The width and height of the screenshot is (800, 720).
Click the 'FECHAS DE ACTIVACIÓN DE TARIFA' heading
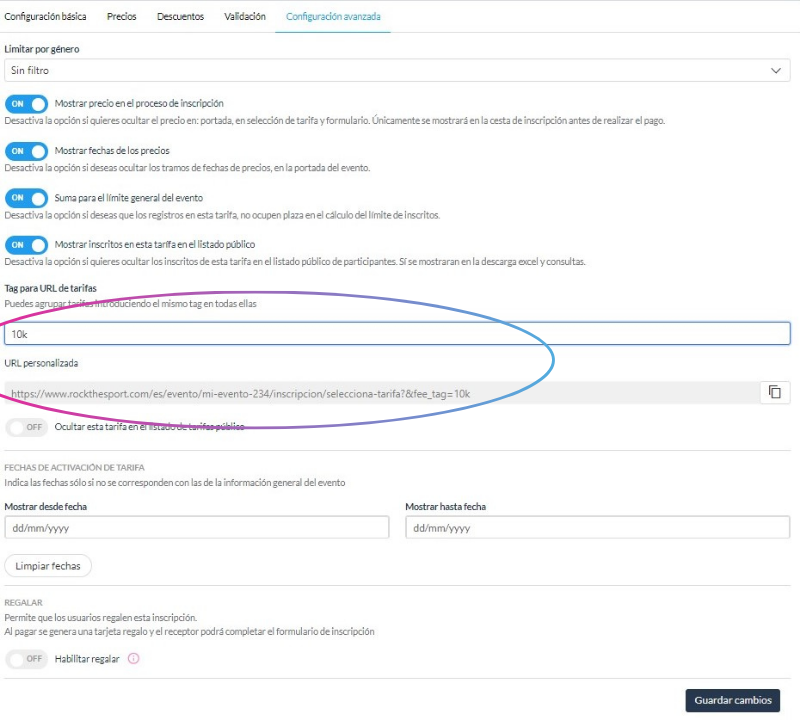click(x=74, y=467)
